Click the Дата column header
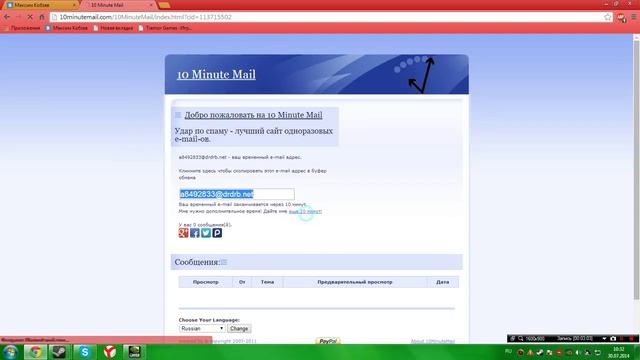 click(442, 282)
